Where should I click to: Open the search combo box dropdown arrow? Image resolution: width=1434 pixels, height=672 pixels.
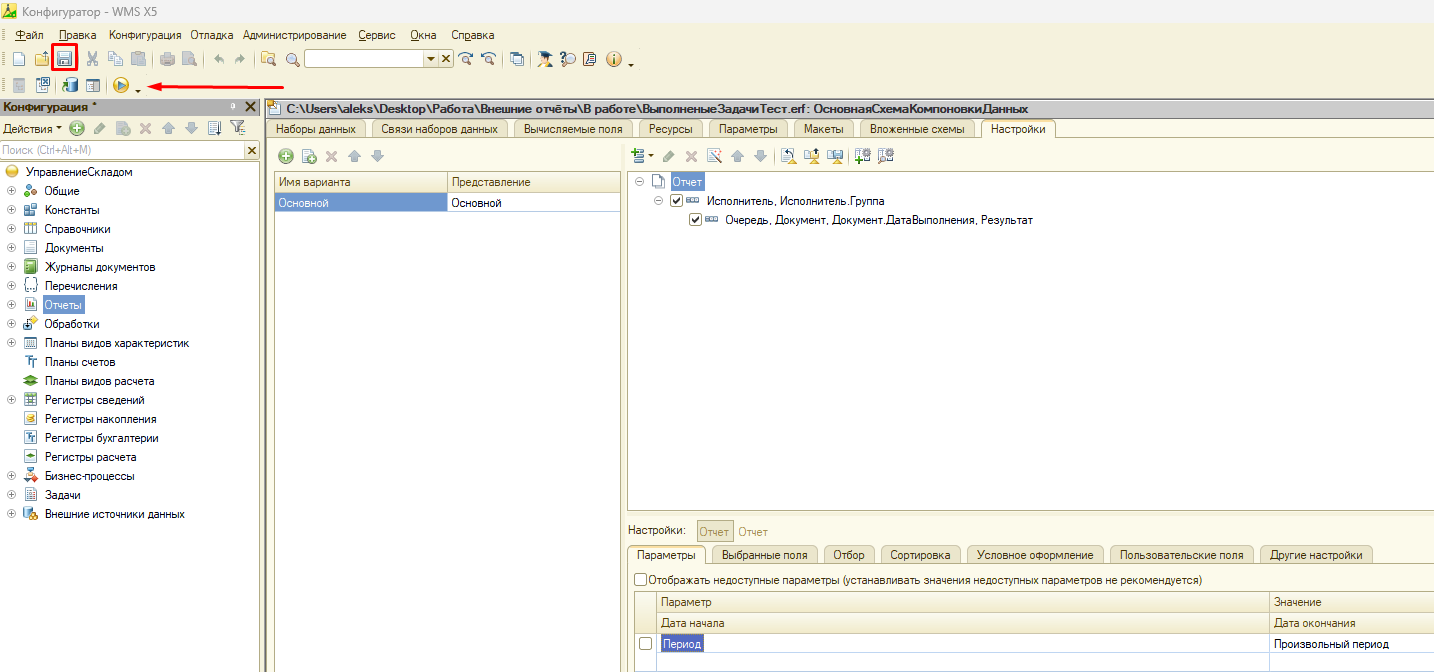[431, 59]
